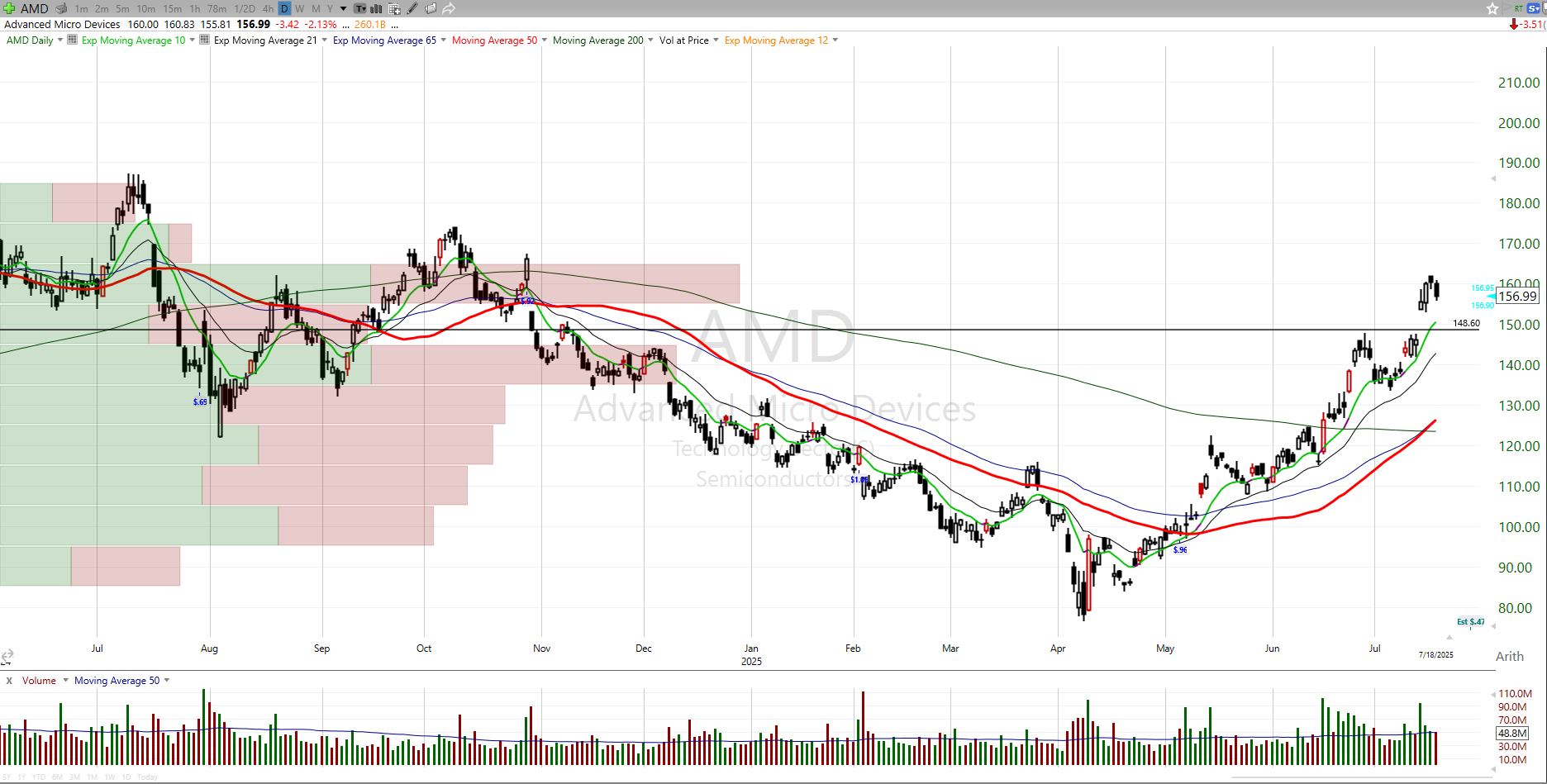This screenshot has width=1547, height=784.
Task: Select the Yearly (Y) timeframe
Action: [330, 9]
